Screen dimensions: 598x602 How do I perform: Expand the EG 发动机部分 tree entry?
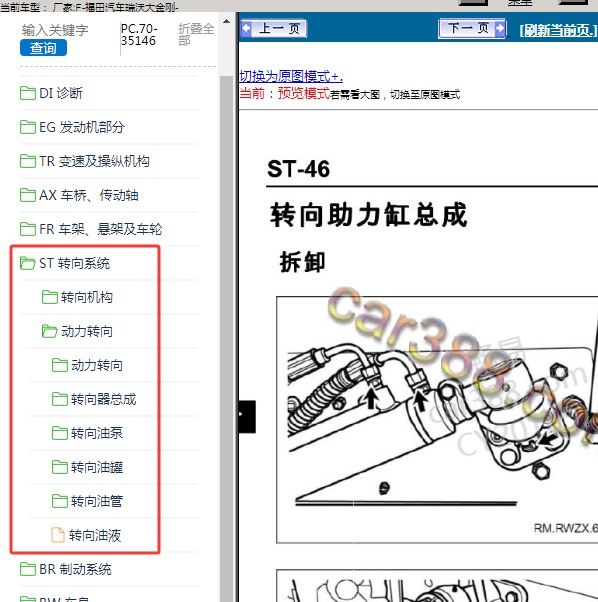[82, 127]
